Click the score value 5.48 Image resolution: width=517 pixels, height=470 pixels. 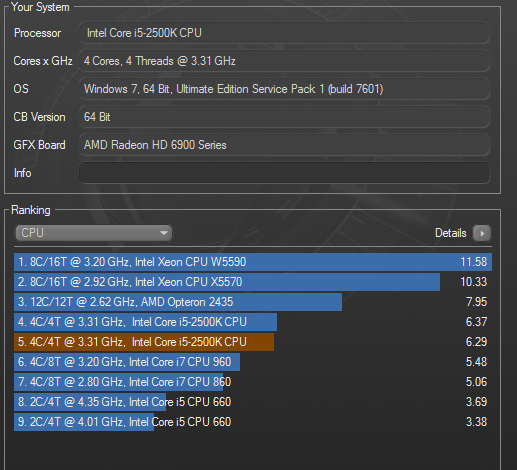(x=476, y=362)
